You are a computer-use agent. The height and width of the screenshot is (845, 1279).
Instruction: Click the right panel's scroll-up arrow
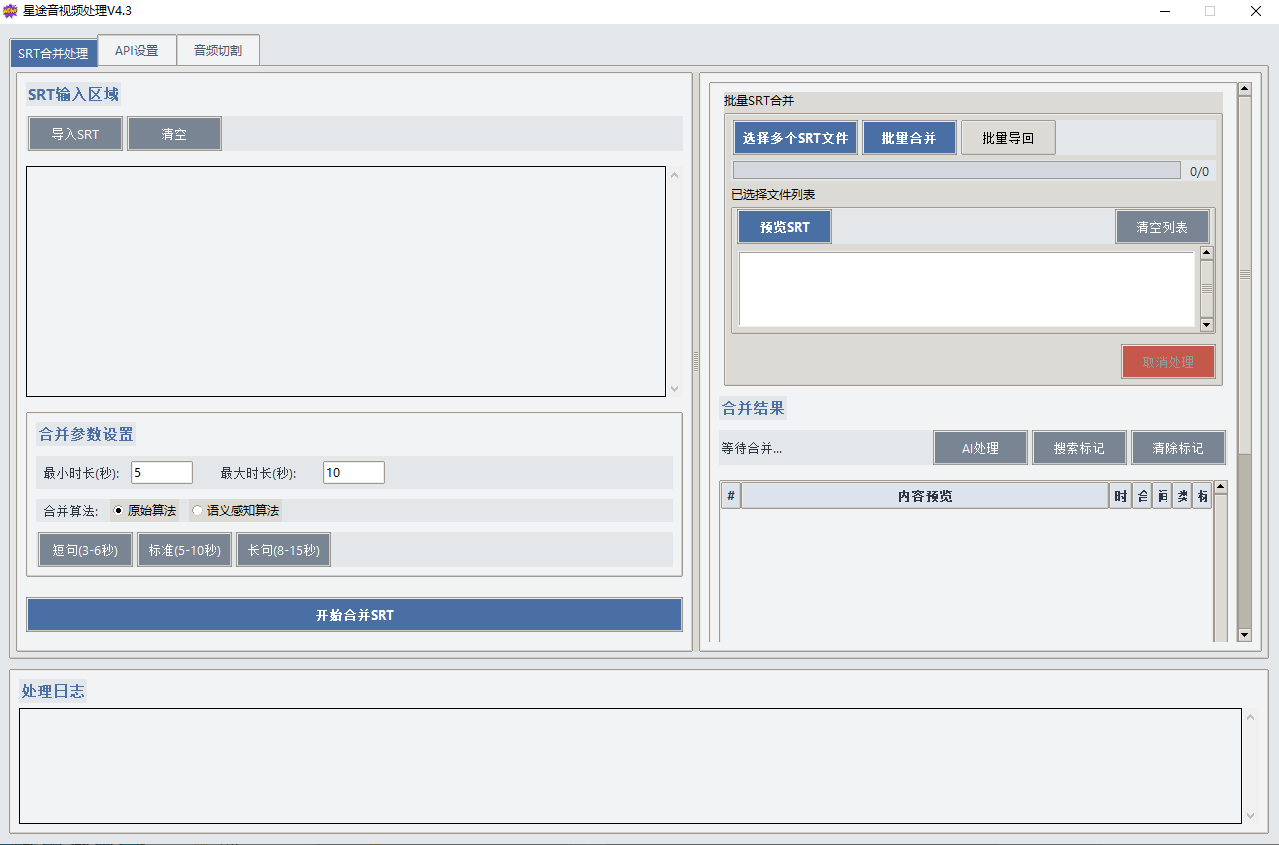pos(1245,89)
